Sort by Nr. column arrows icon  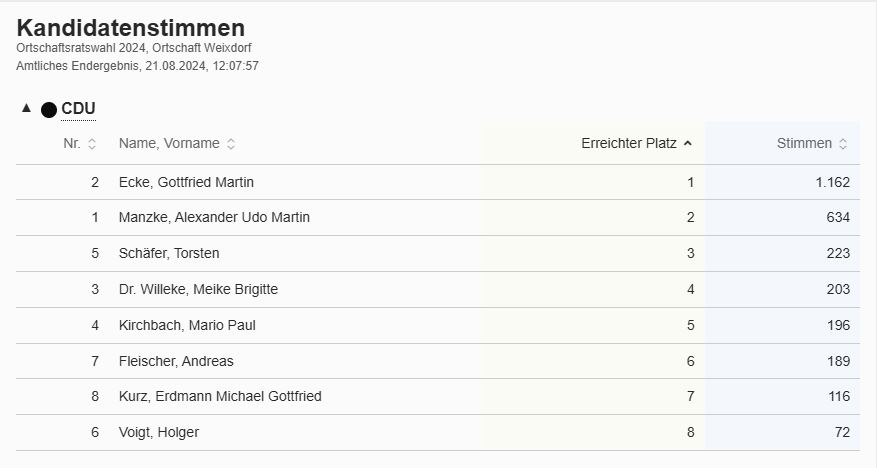point(92,144)
